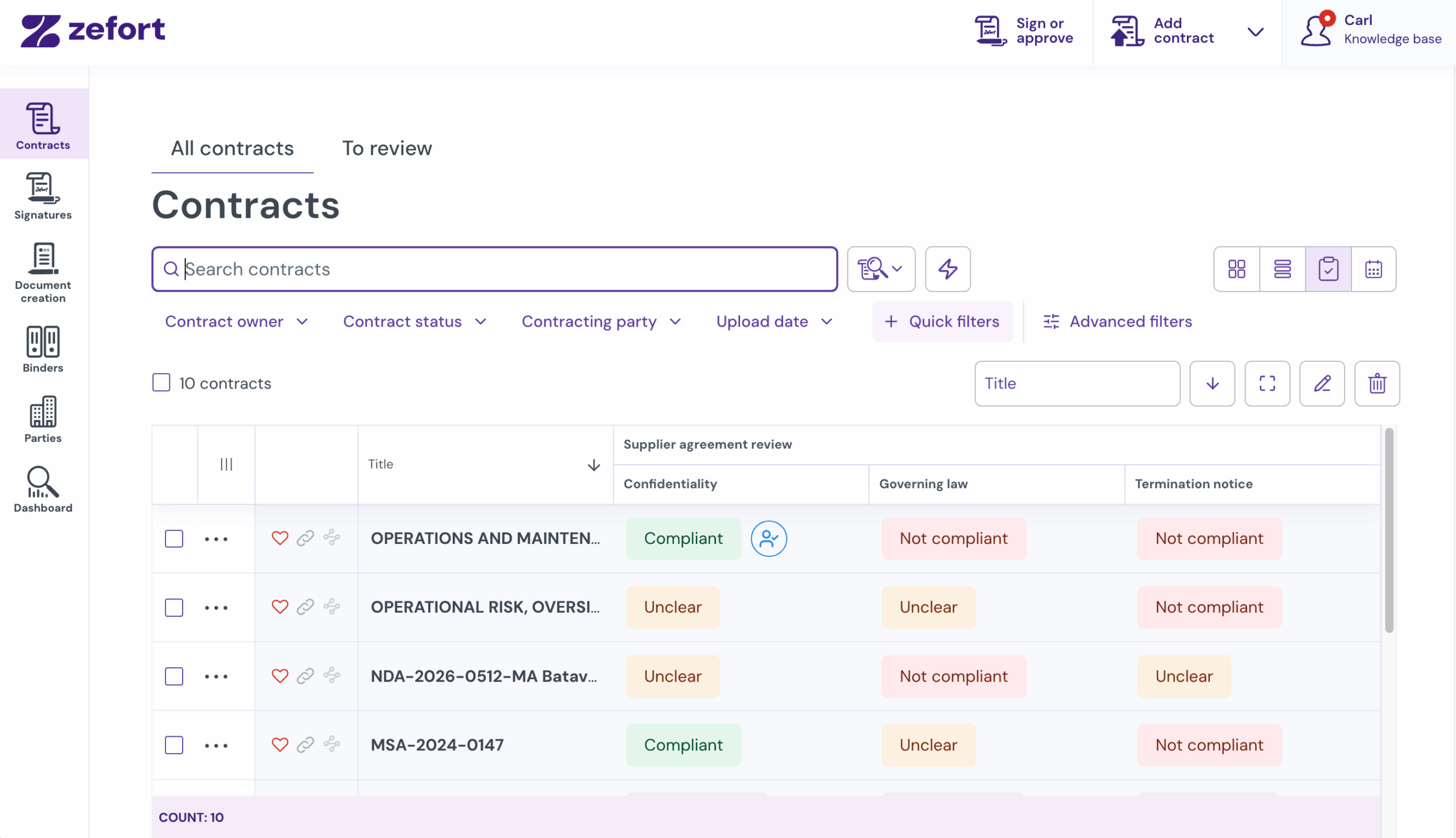Click the lightning bolt quick action icon
The image size is (1456, 838).
pyautogui.click(x=948, y=269)
